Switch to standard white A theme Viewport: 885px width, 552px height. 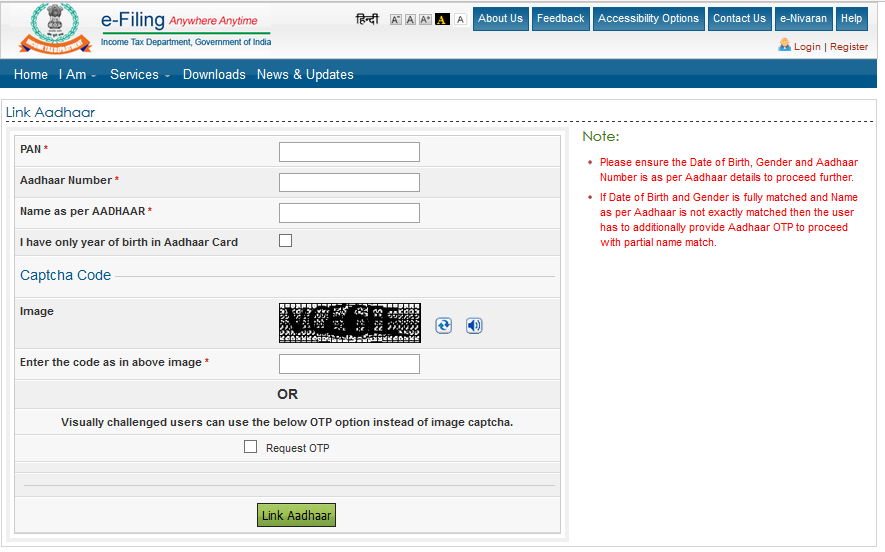(461, 19)
